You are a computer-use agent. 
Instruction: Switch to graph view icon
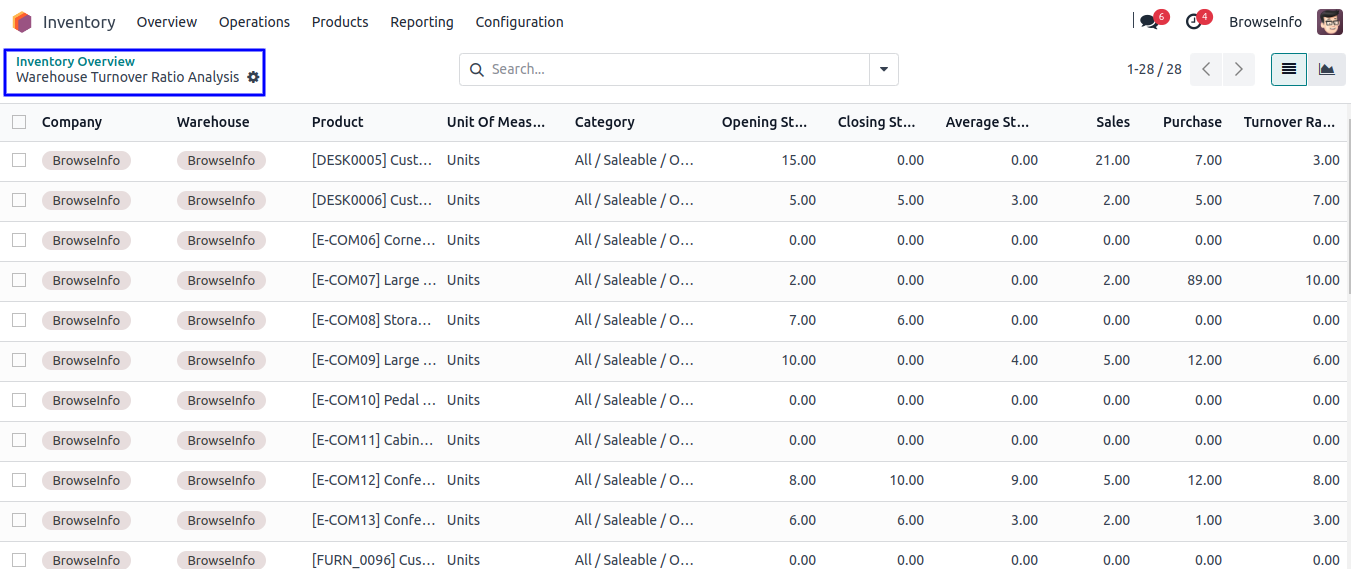point(1326,69)
